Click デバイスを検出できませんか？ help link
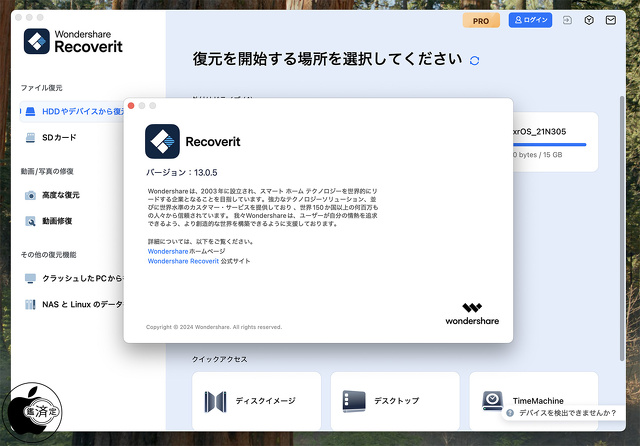Screen dimensions: 640x446 click(567, 413)
